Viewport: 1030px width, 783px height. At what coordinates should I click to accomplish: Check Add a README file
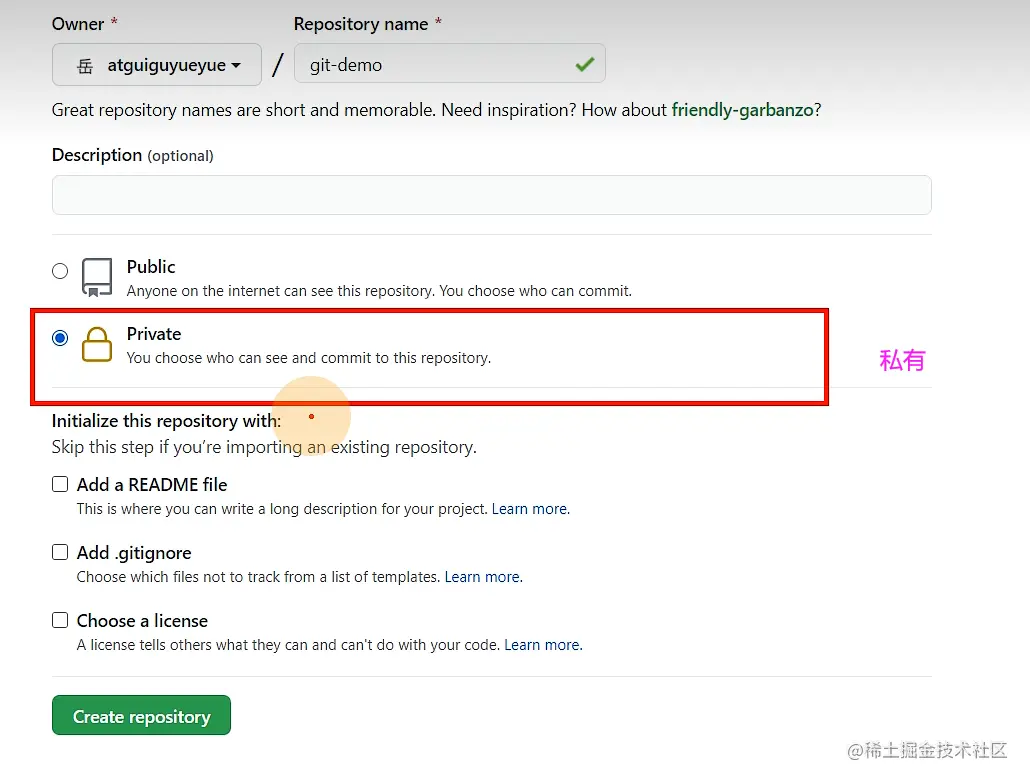point(60,484)
